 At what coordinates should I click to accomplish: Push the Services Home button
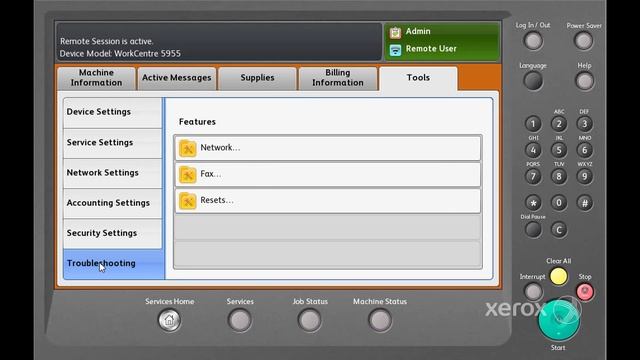[169, 320]
